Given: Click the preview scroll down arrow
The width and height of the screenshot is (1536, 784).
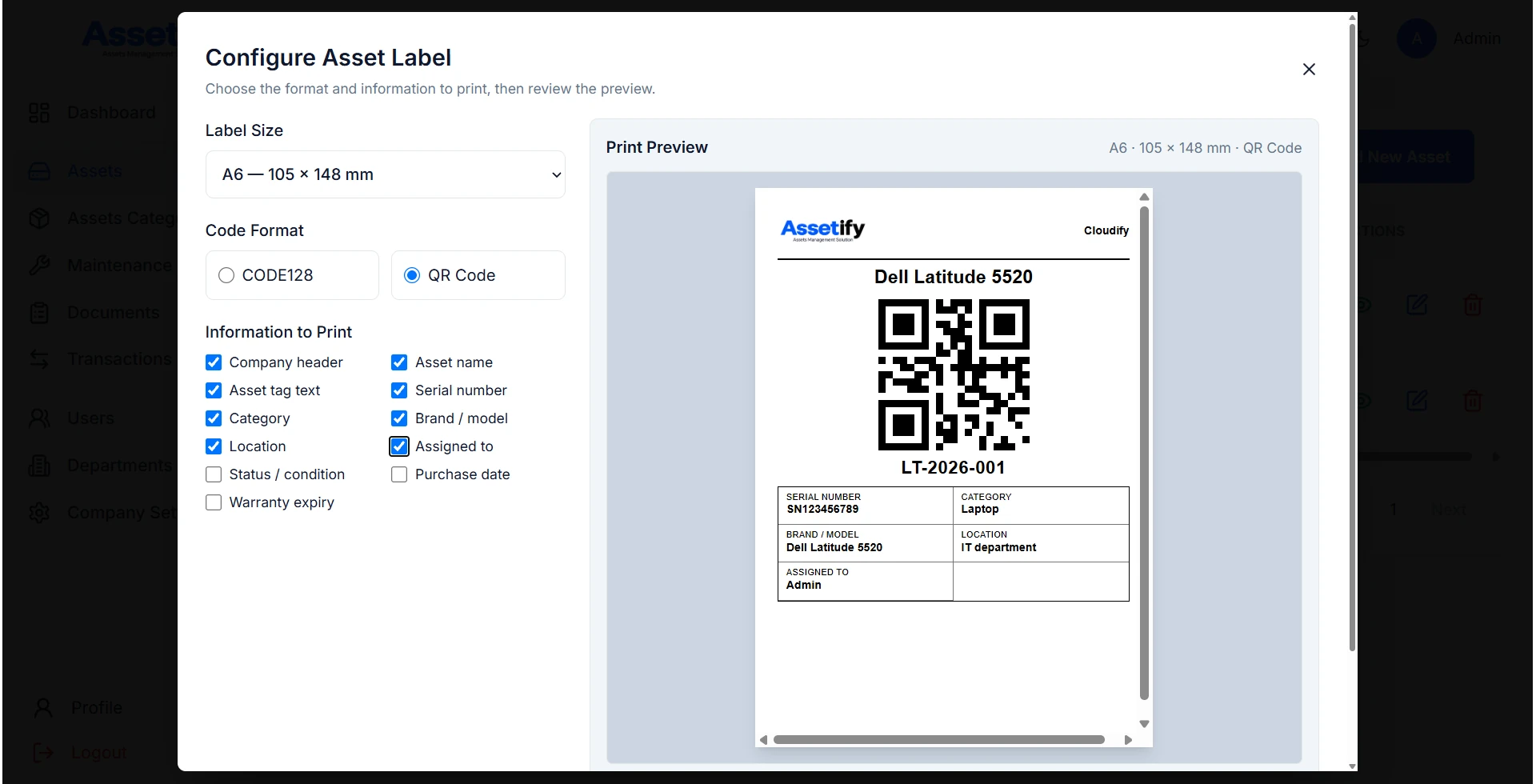Looking at the screenshot, I should point(1144,724).
